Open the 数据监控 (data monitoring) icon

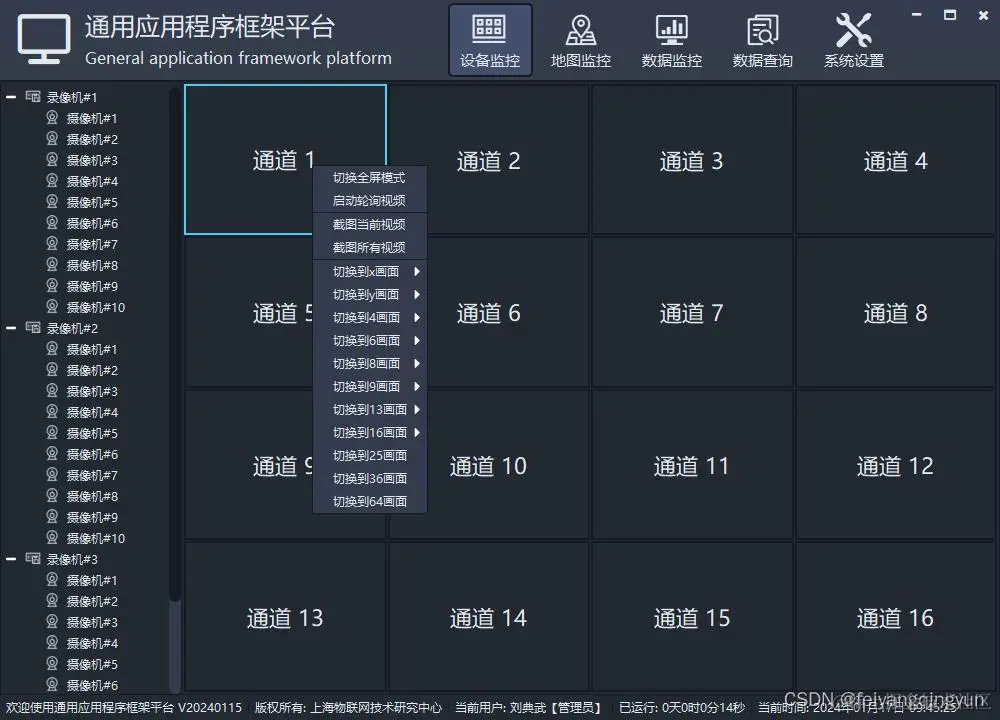671,38
